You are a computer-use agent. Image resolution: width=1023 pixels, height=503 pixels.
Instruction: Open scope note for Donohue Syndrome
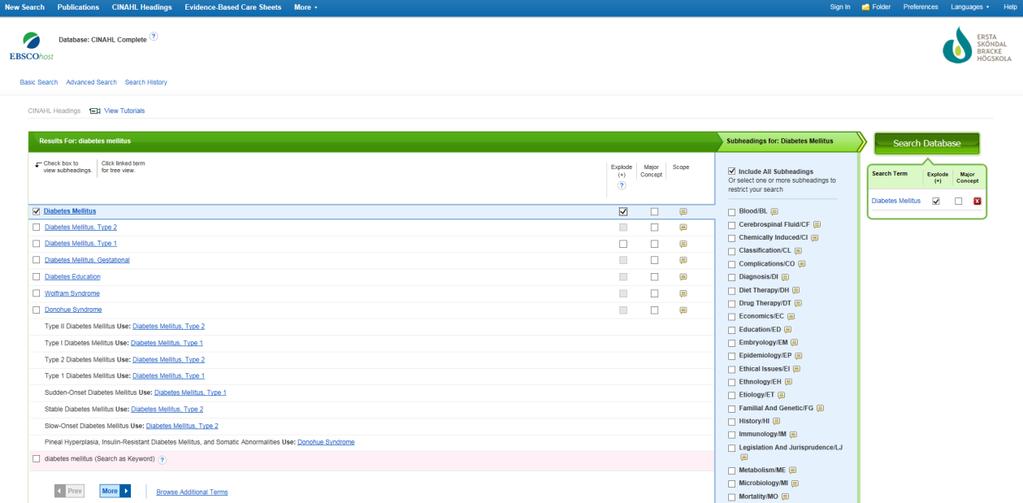(683, 310)
